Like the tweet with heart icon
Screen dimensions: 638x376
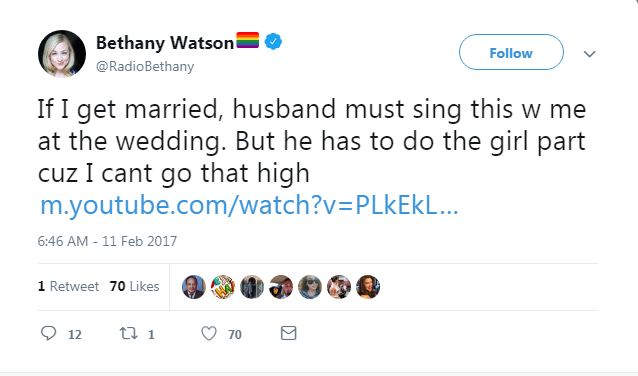[209, 334]
